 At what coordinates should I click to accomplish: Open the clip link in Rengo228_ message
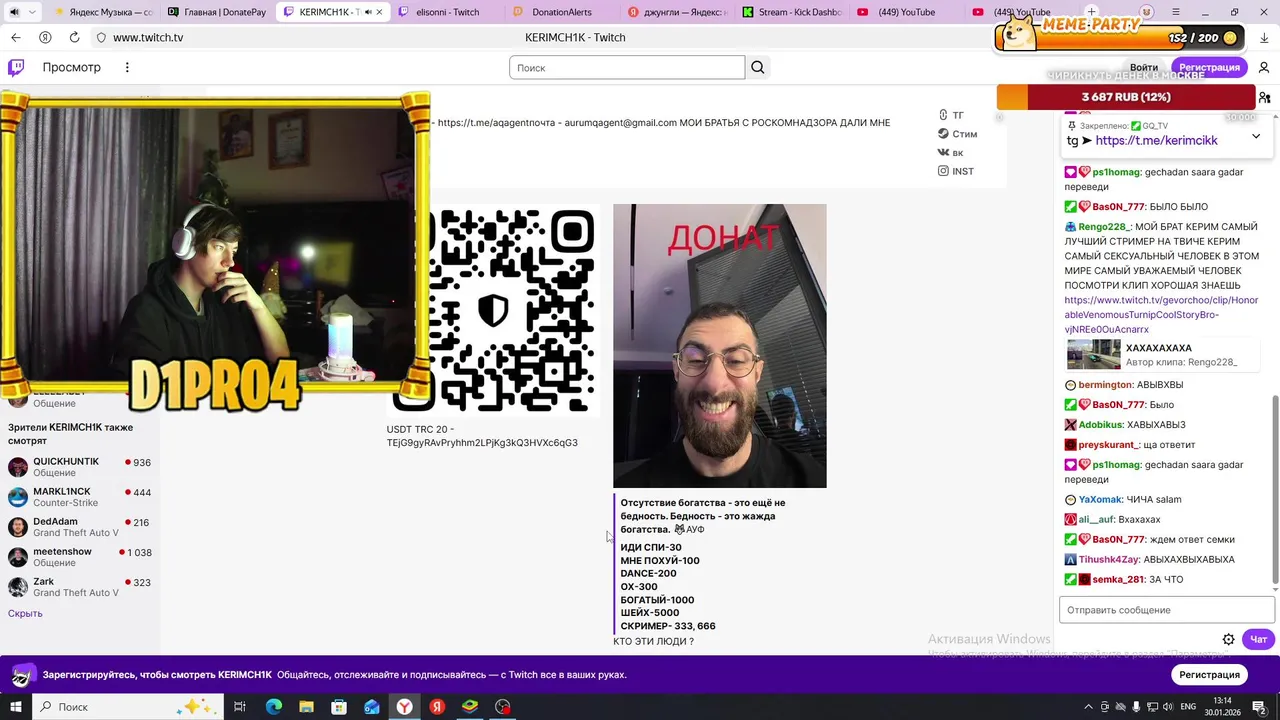1161,314
